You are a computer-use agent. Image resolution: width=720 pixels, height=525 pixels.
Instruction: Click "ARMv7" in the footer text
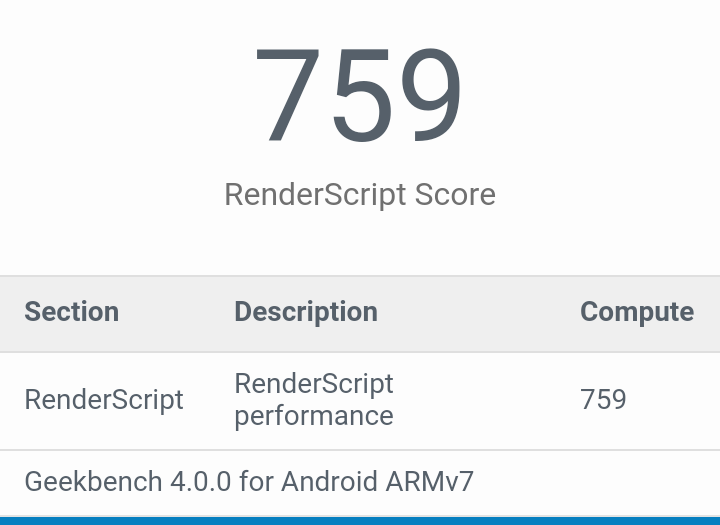click(429, 482)
